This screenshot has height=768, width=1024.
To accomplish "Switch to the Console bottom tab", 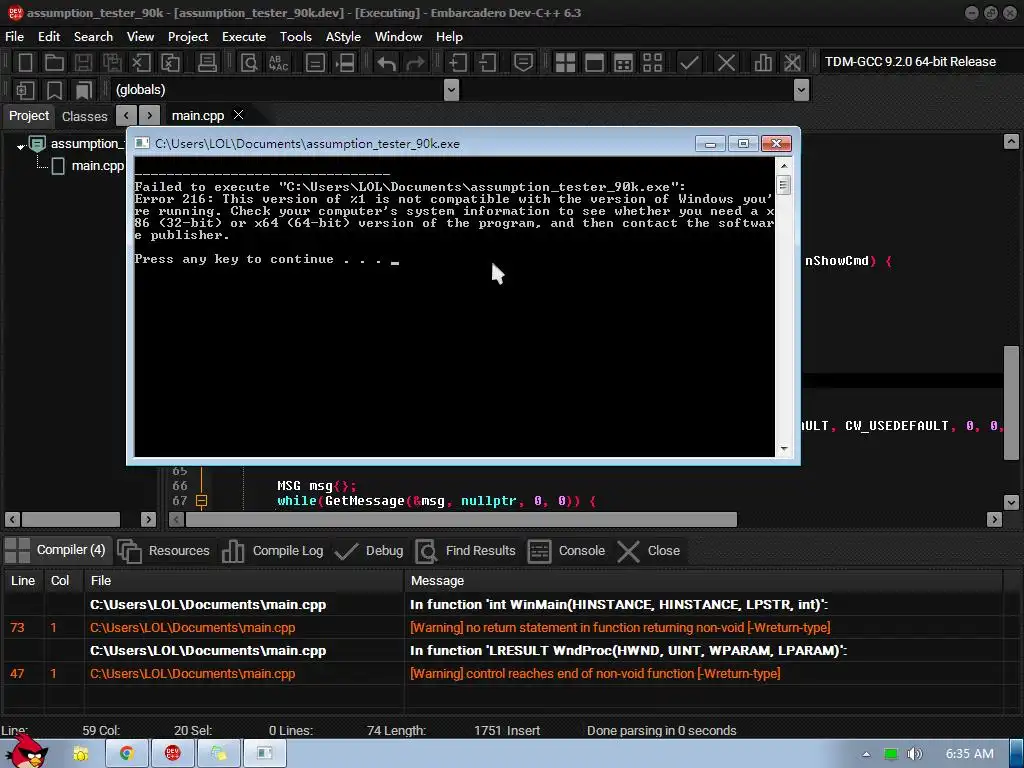I will coord(566,551).
